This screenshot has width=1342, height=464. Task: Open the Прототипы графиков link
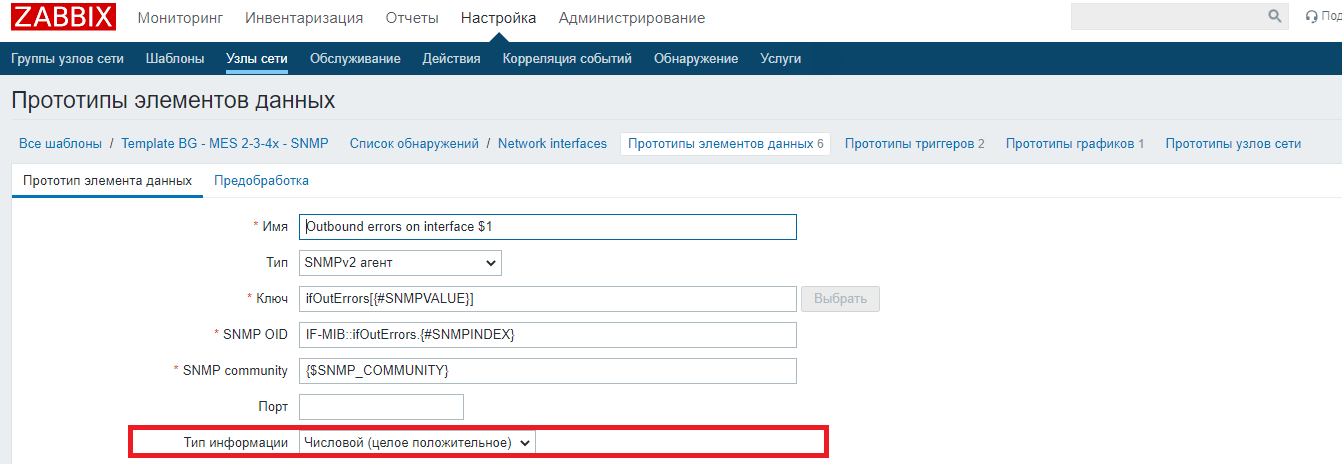(1074, 144)
